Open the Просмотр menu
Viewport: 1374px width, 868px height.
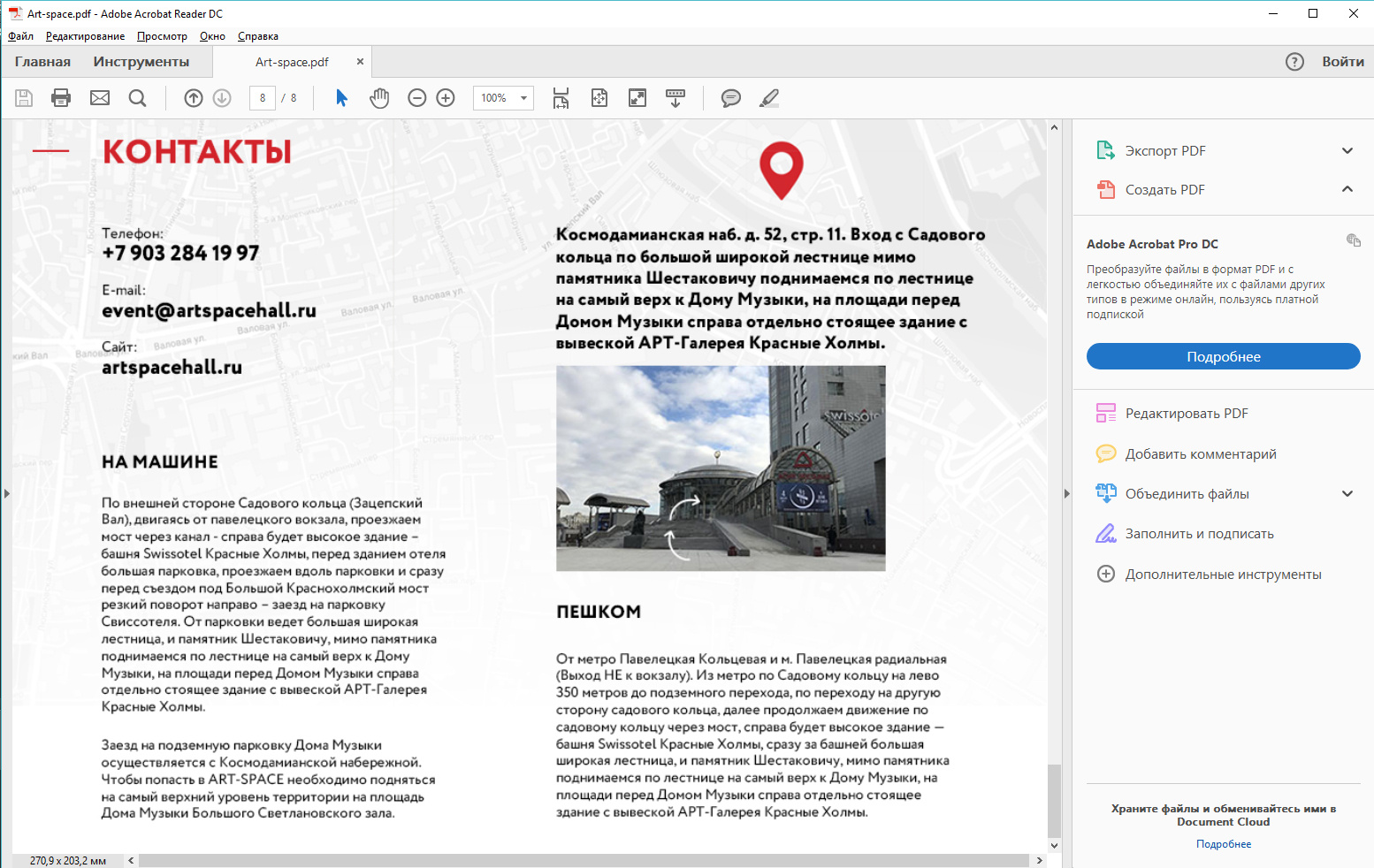tap(162, 36)
